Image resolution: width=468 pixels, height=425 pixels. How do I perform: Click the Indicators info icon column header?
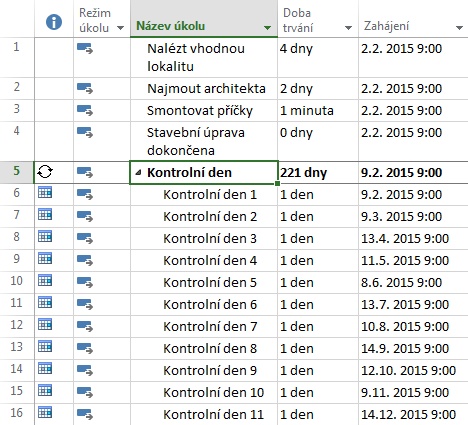pos(54,22)
